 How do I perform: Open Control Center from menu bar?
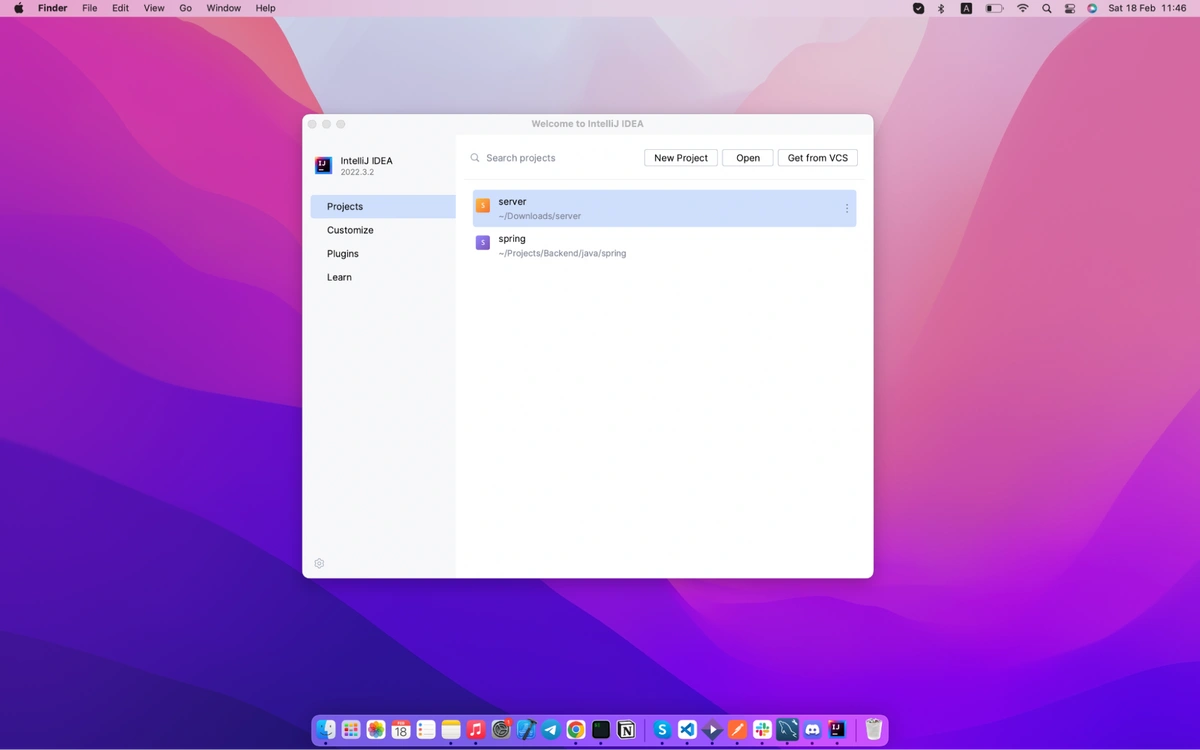[x=1070, y=8]
